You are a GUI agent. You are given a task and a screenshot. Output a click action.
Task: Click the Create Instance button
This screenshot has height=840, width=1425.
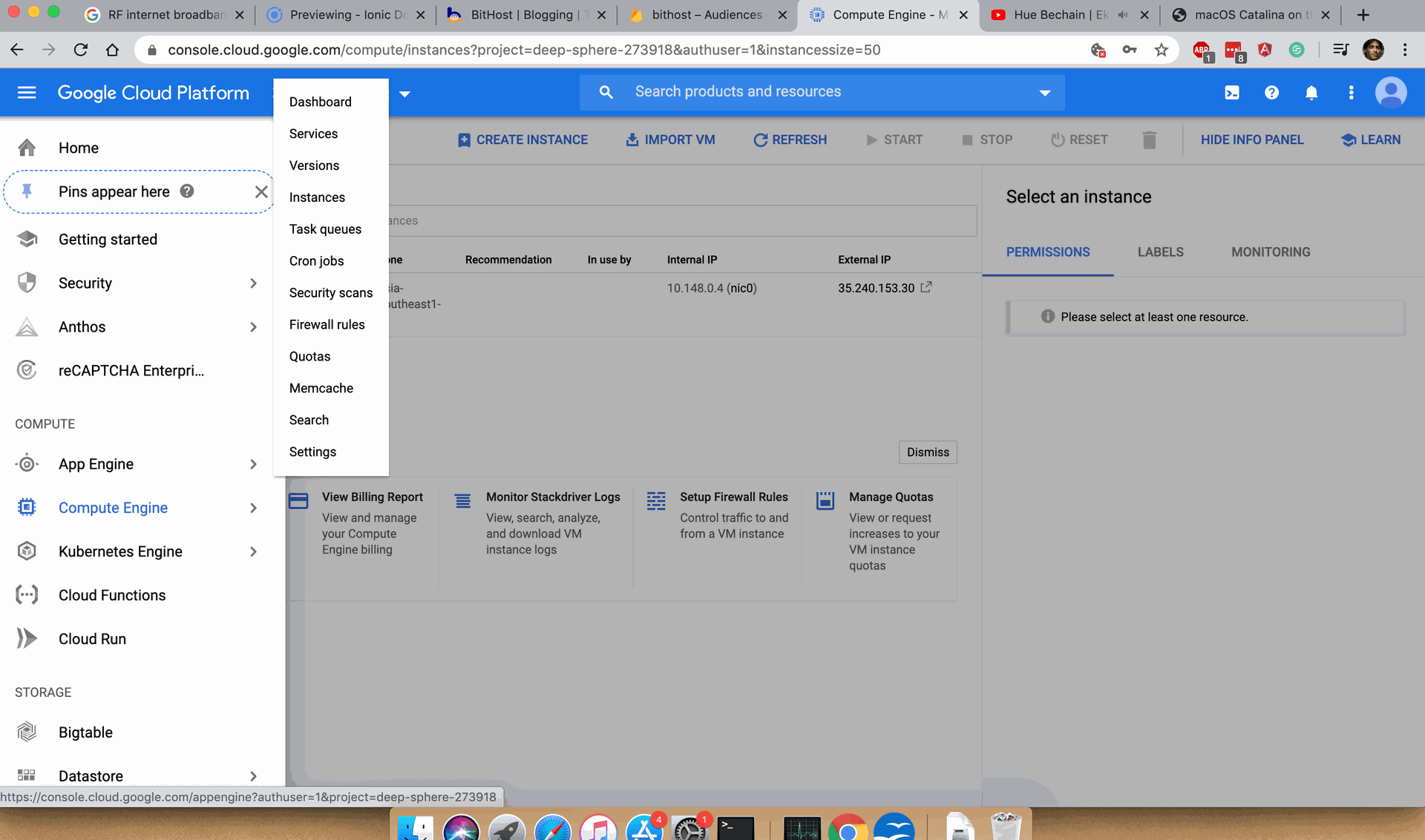click(x=522, y=140)
